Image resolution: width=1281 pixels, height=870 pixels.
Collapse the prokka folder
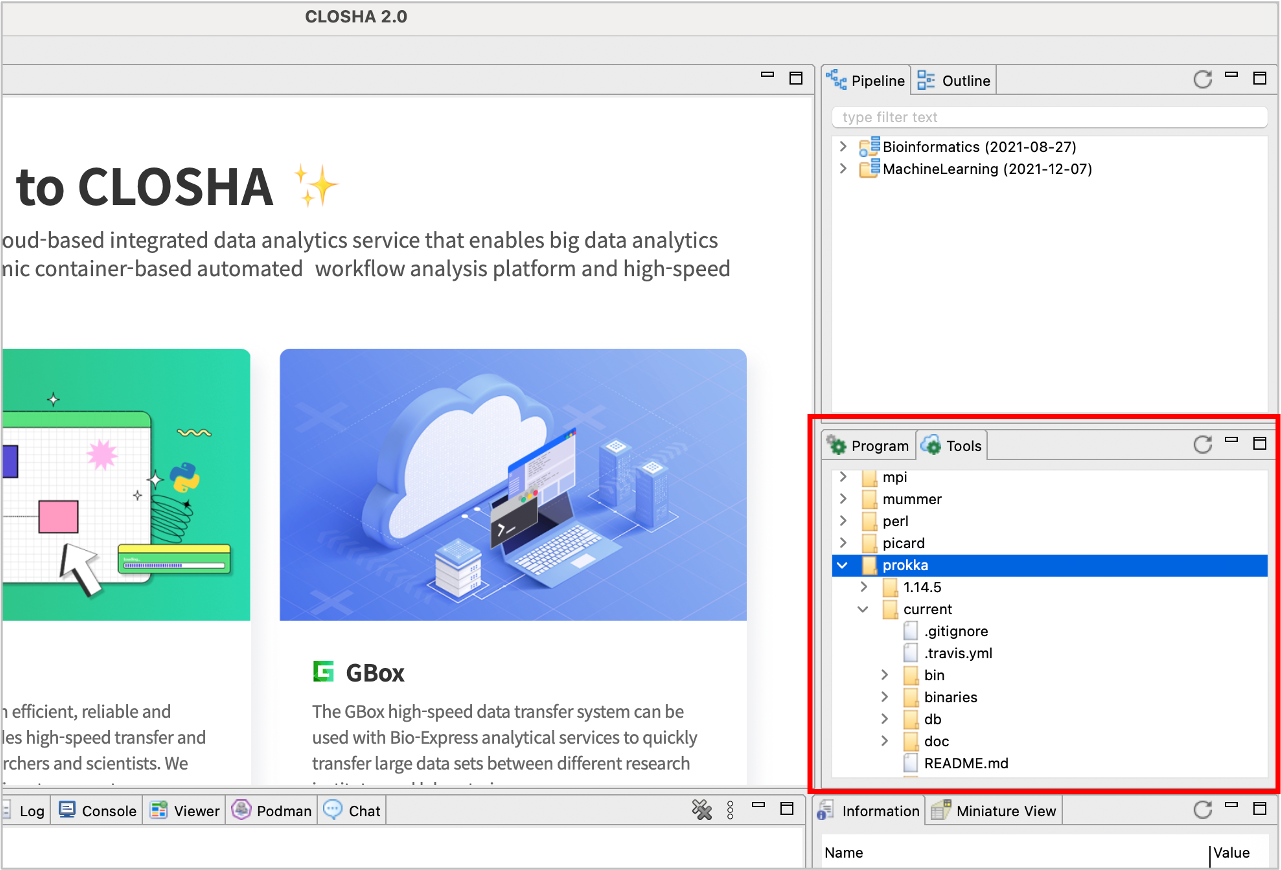tap(842, 565)
